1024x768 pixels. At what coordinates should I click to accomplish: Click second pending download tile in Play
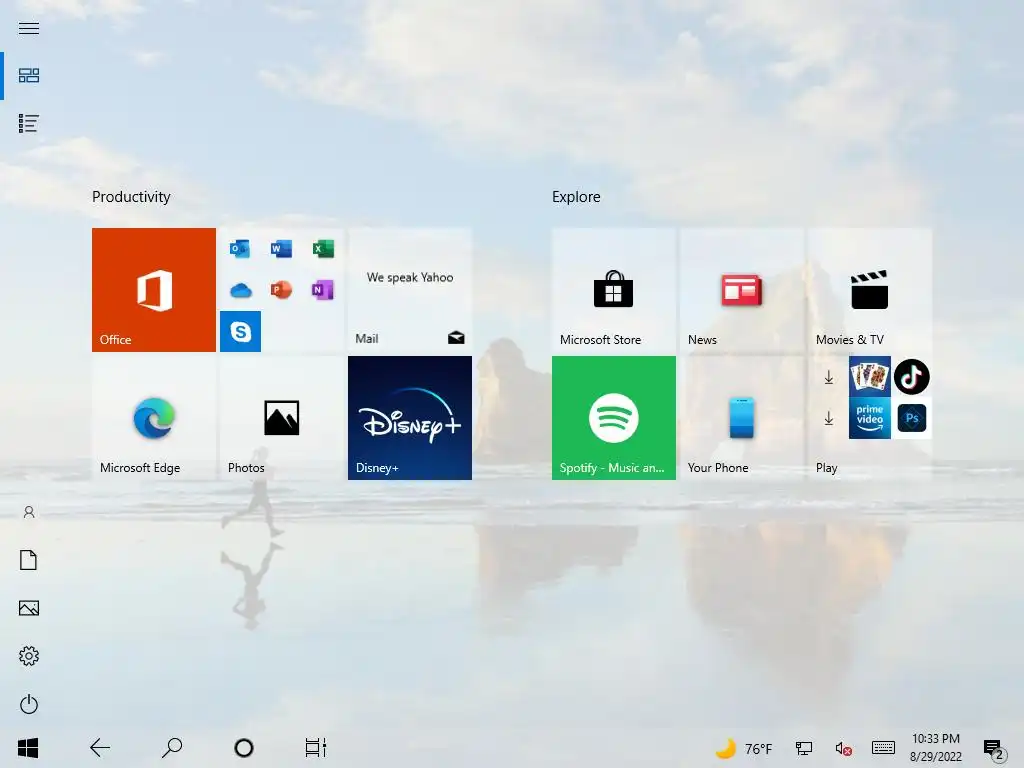[x=828, y=418]
